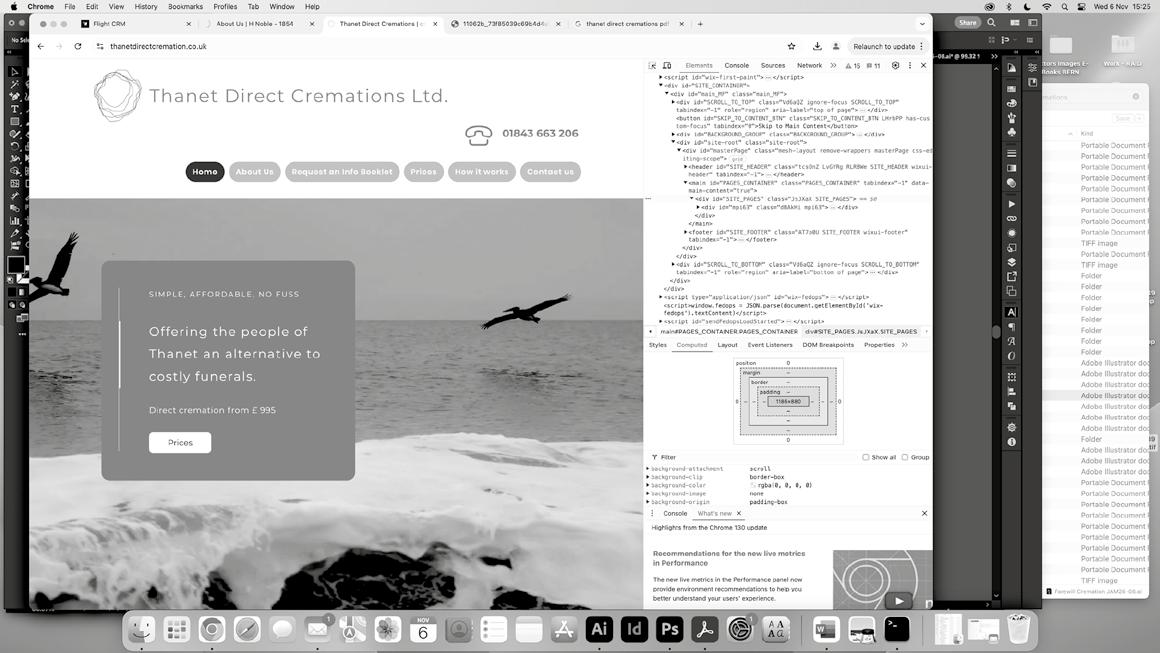Open Launchpad from the Dock
1160x653 pixels.
tap(176, 629)
